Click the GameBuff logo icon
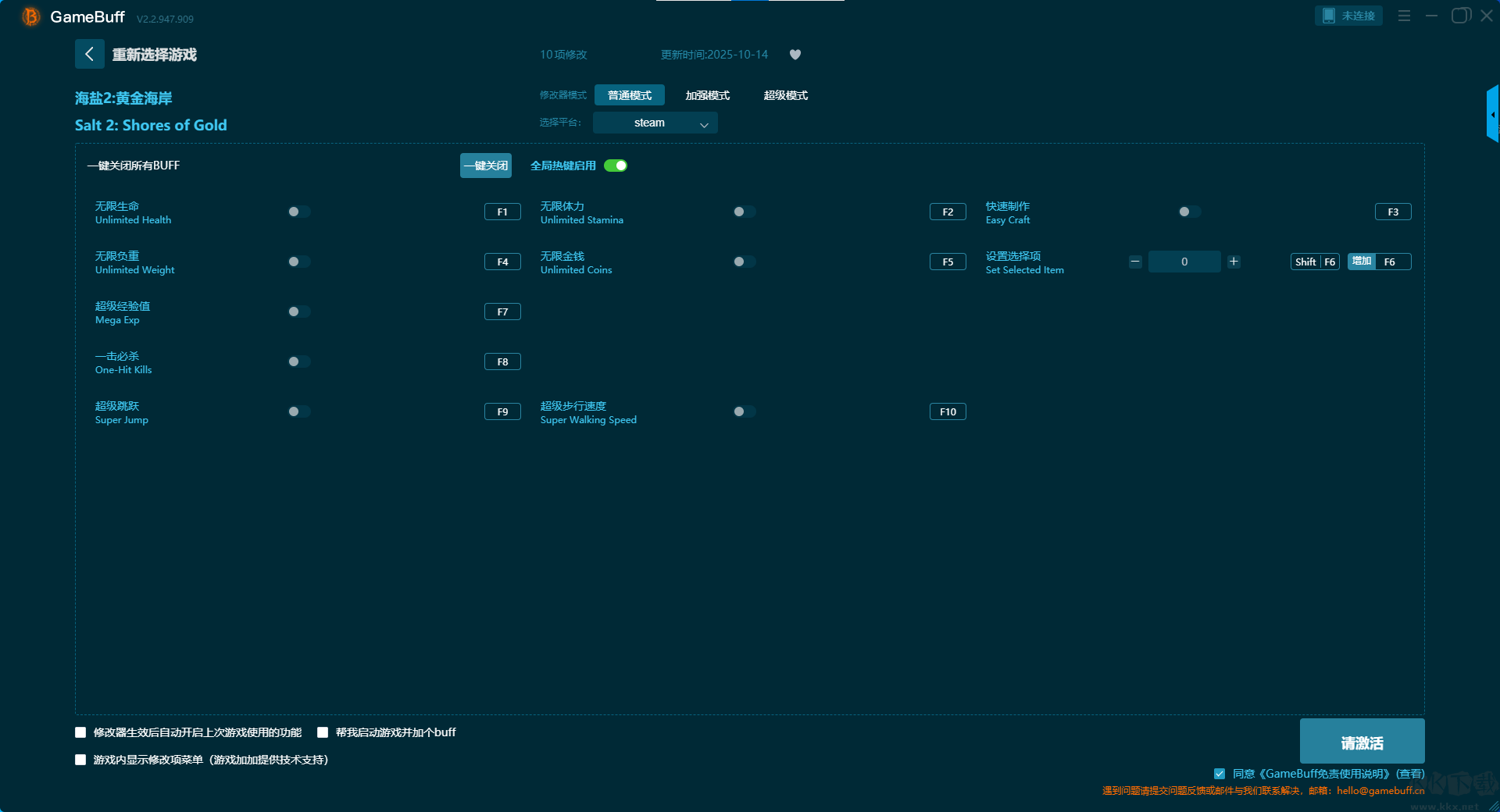This screenshot has height=812, width=1500. coord(30,16)
